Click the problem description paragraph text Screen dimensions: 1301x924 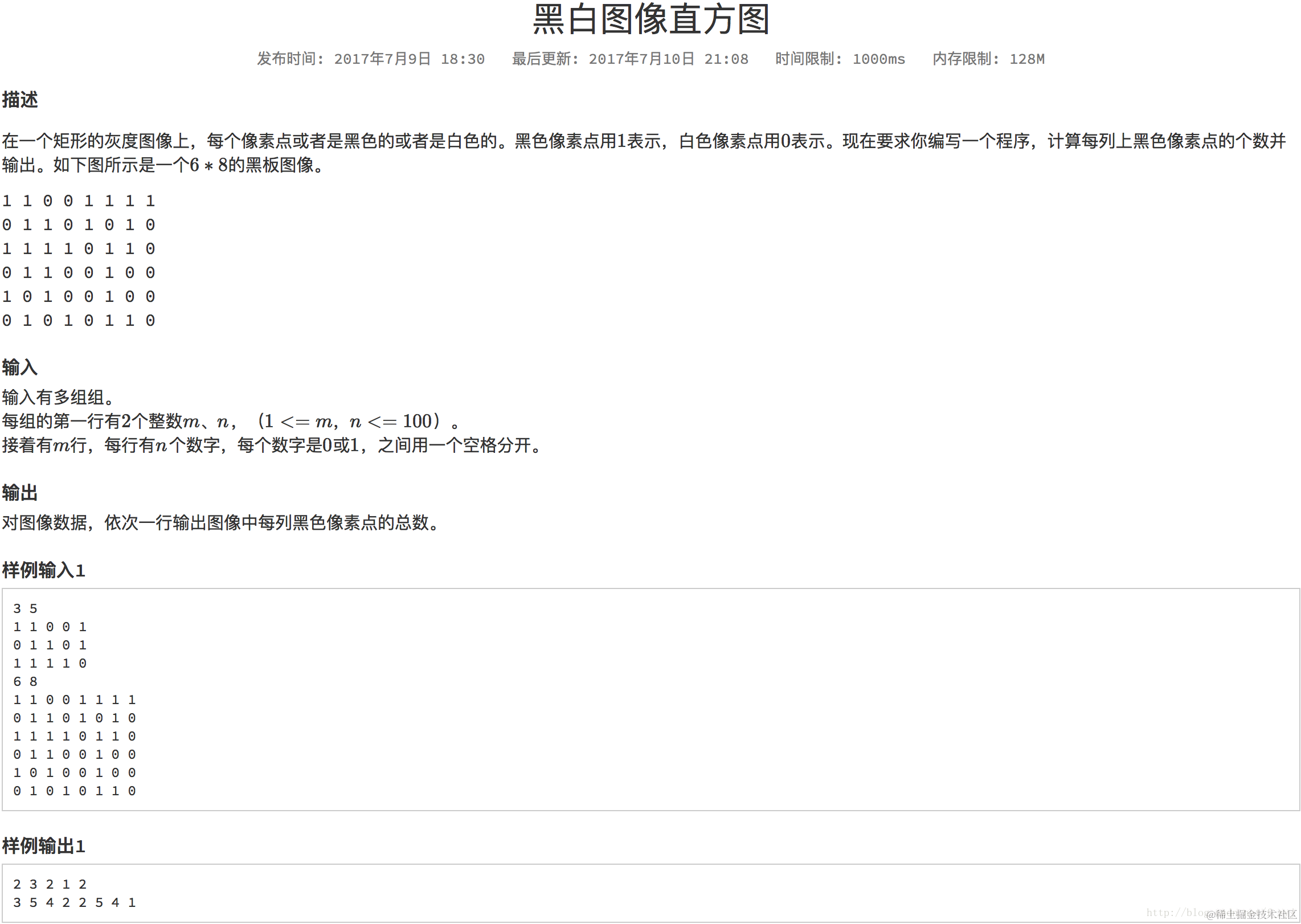pyautogui.click(x=644, y=141)
